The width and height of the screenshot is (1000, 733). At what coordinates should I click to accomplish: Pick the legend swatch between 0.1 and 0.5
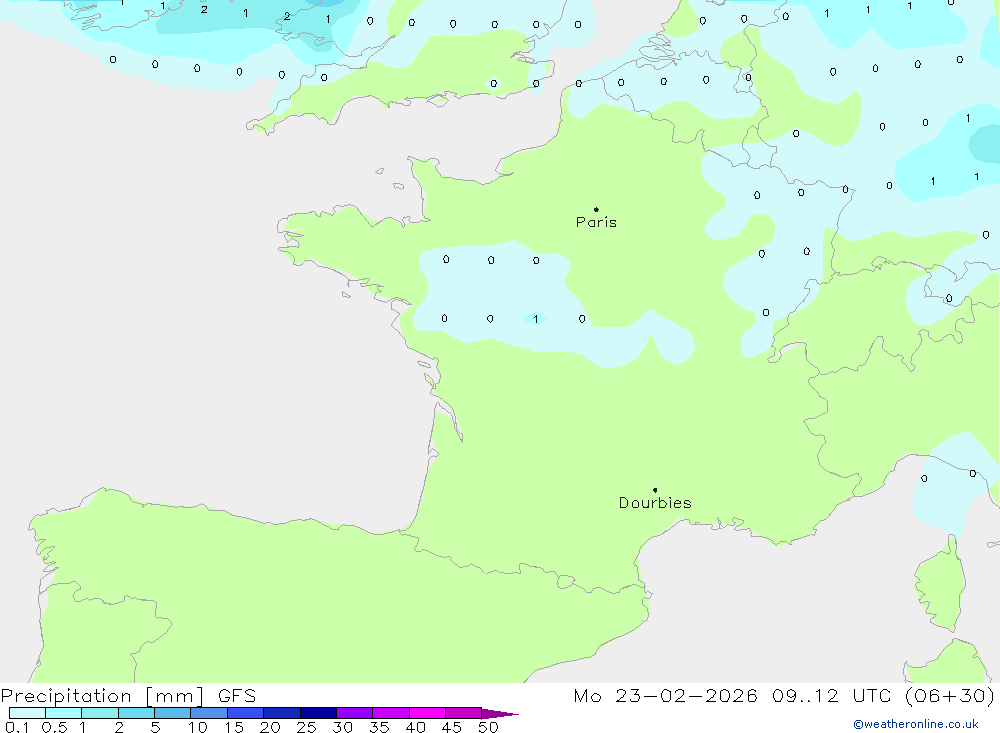pos(27,713)
